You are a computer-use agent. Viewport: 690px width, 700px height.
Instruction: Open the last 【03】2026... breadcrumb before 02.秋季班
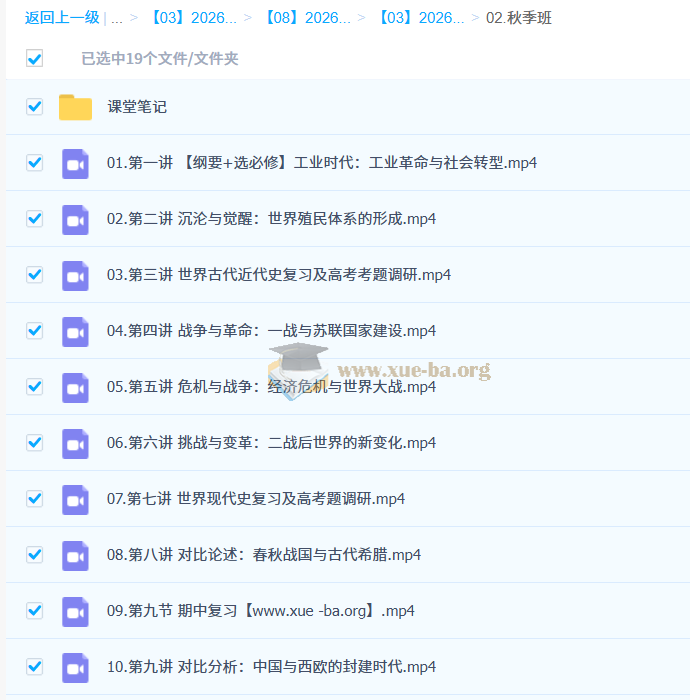[x=420, y=18]
